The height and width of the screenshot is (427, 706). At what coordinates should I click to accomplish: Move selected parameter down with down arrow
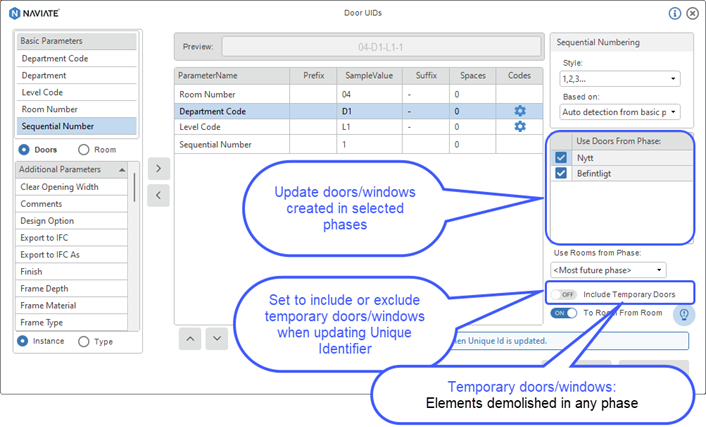217,339
